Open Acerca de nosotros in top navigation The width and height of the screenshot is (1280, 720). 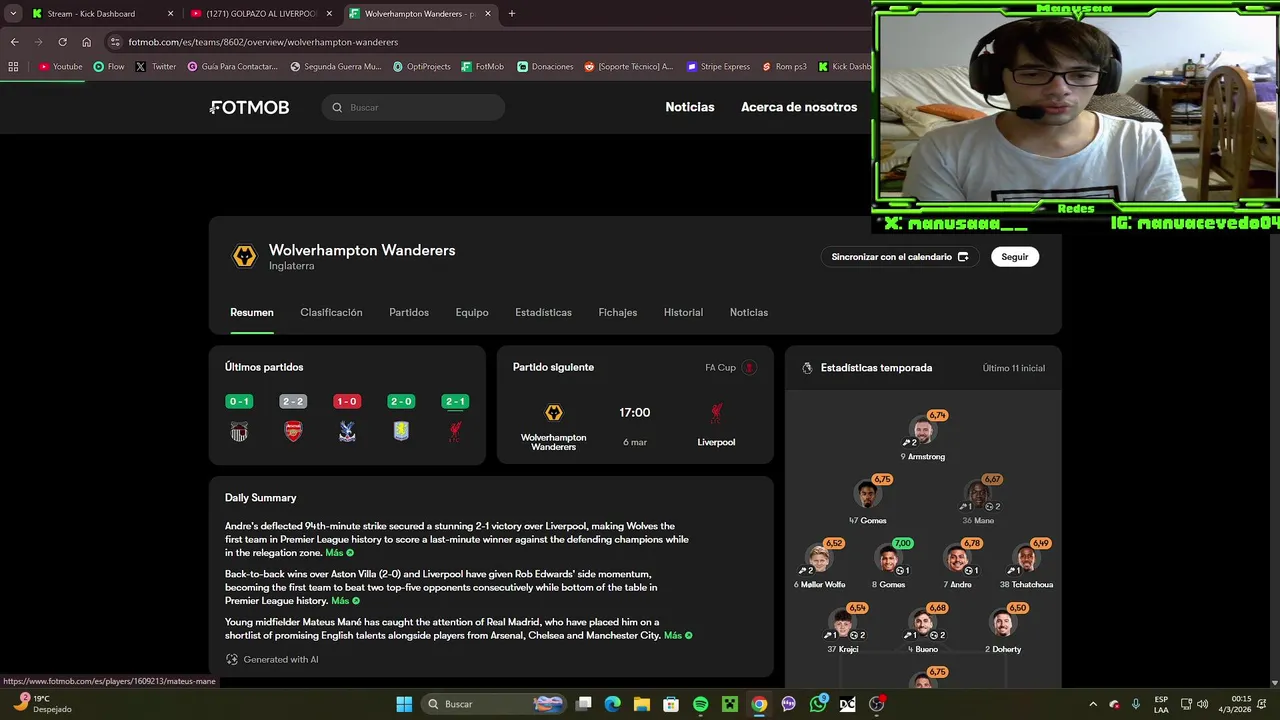pos(799,107)
